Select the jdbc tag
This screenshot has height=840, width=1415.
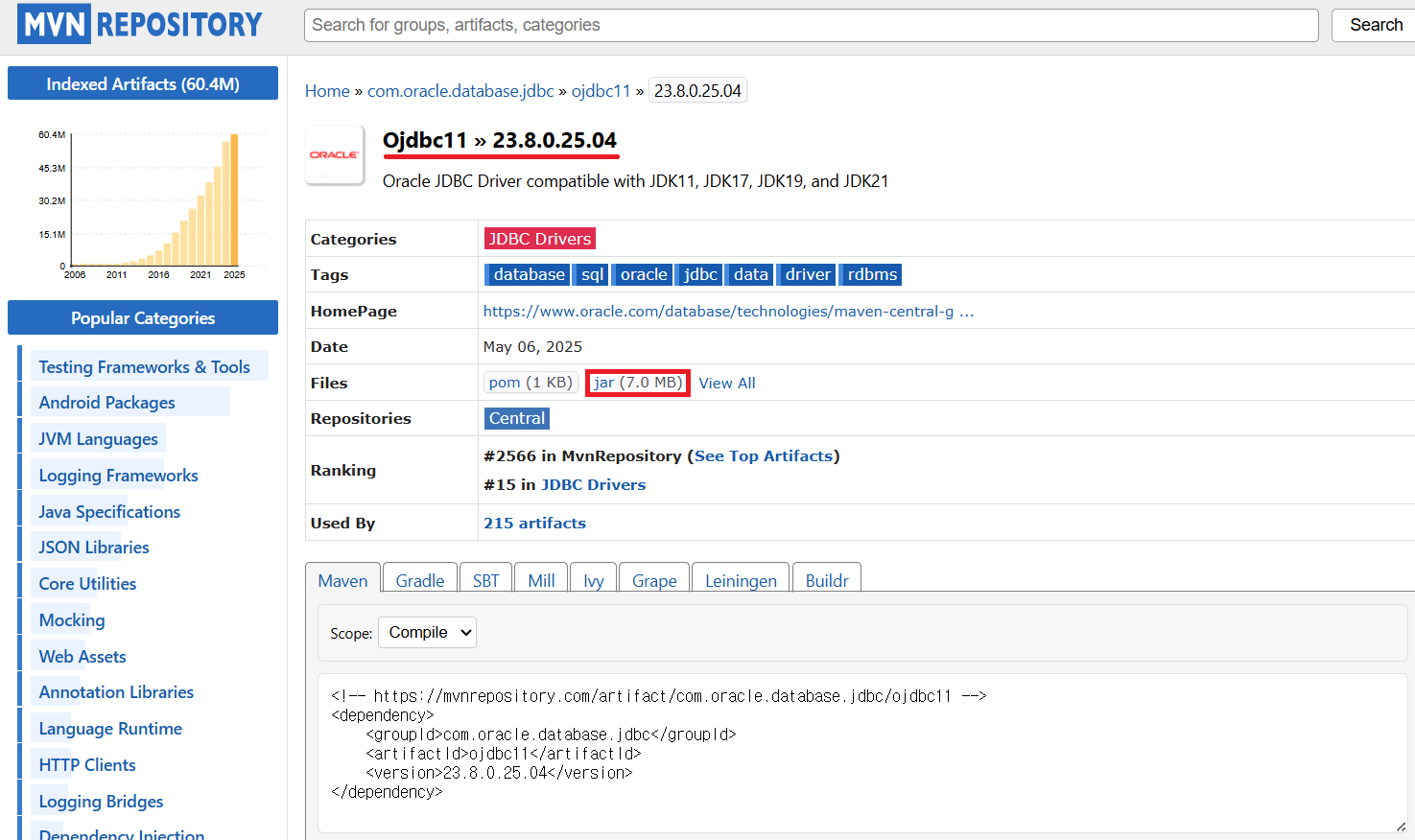[x=700, y=274]
